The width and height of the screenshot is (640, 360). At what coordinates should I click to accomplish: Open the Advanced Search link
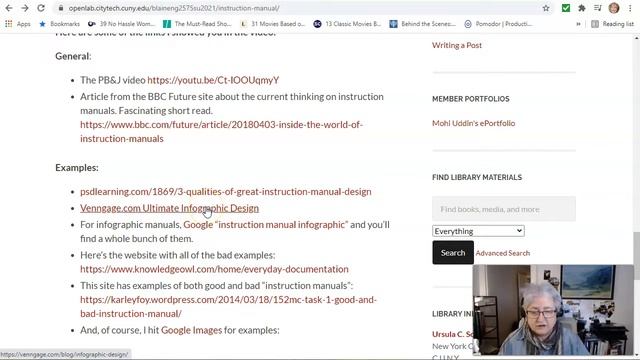(502, 253)
